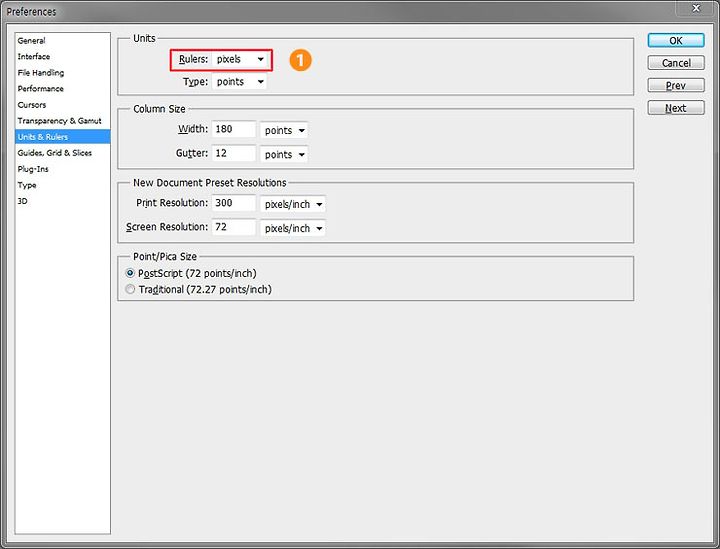Viewport: 720px width, 549px height.
Task: Open the General preferences category
Action: [x=62, y=40]
